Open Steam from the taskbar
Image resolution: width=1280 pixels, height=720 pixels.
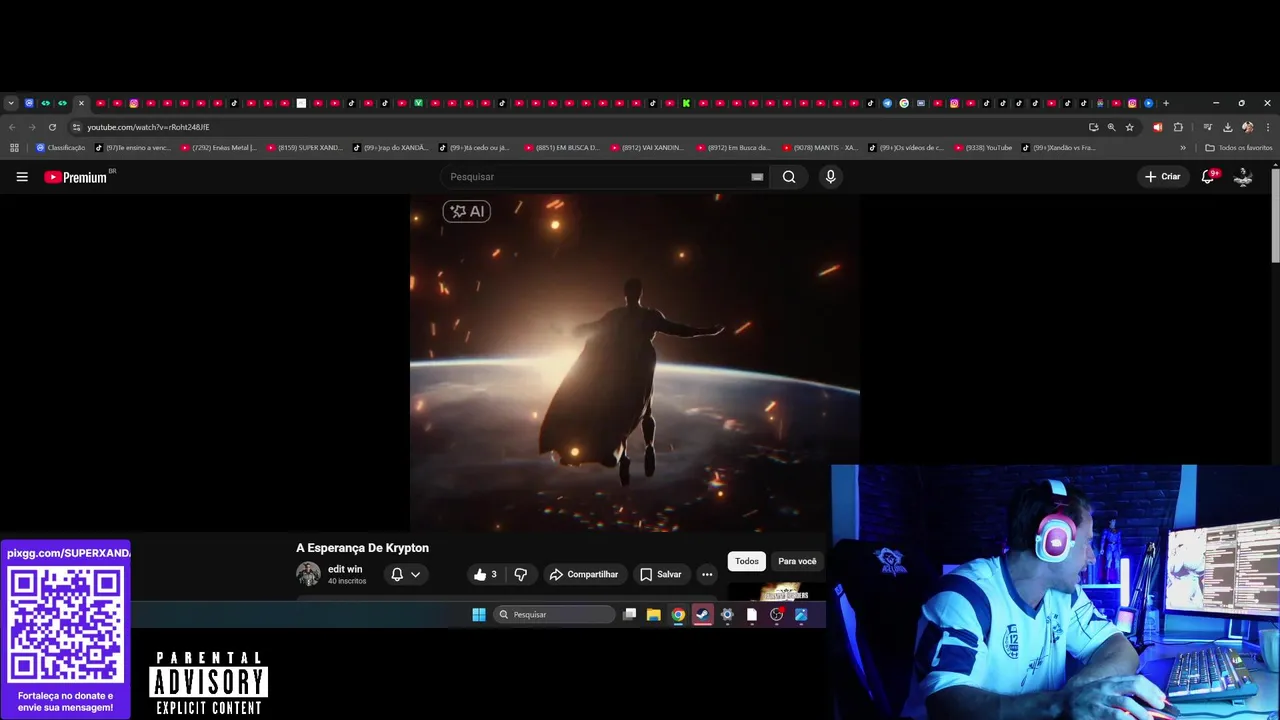pos(703,614)
